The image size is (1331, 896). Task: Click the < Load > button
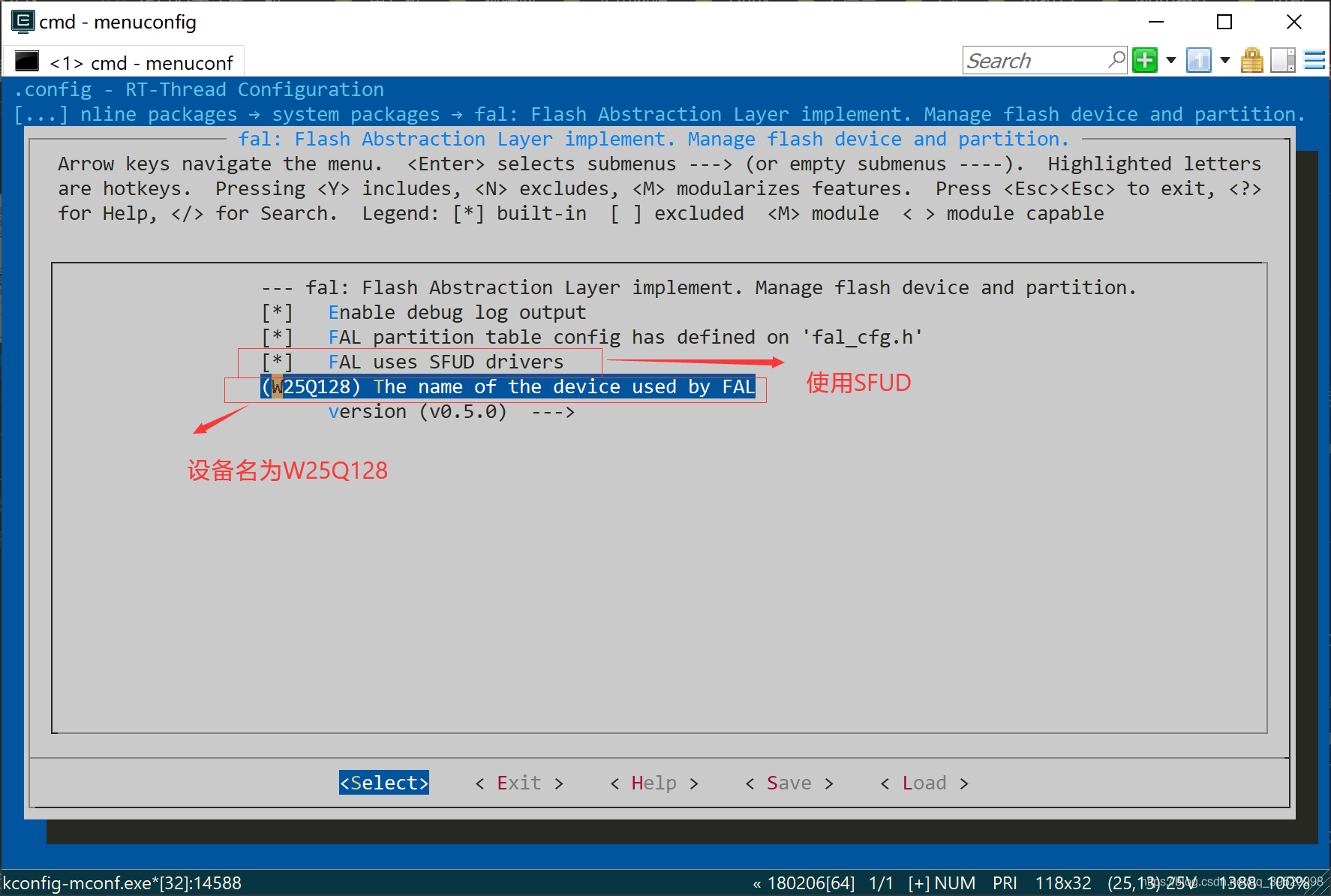(924, 783)
